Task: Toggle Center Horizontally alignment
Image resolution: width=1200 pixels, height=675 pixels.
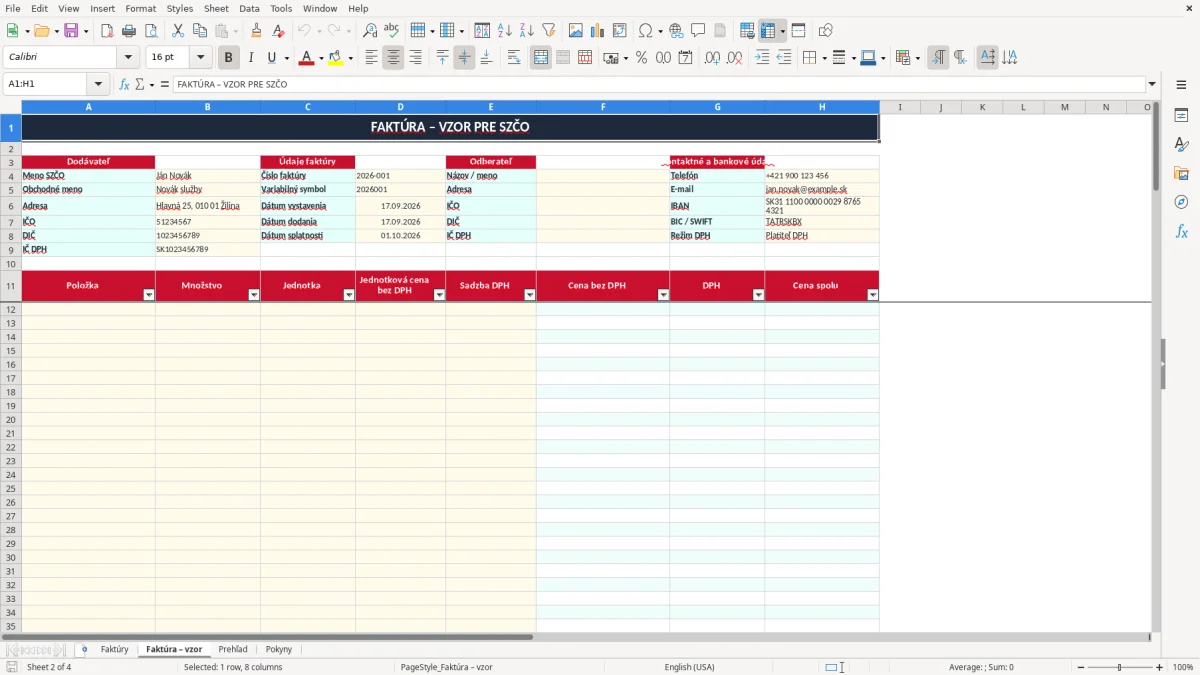Action: (x=393, y=58)
